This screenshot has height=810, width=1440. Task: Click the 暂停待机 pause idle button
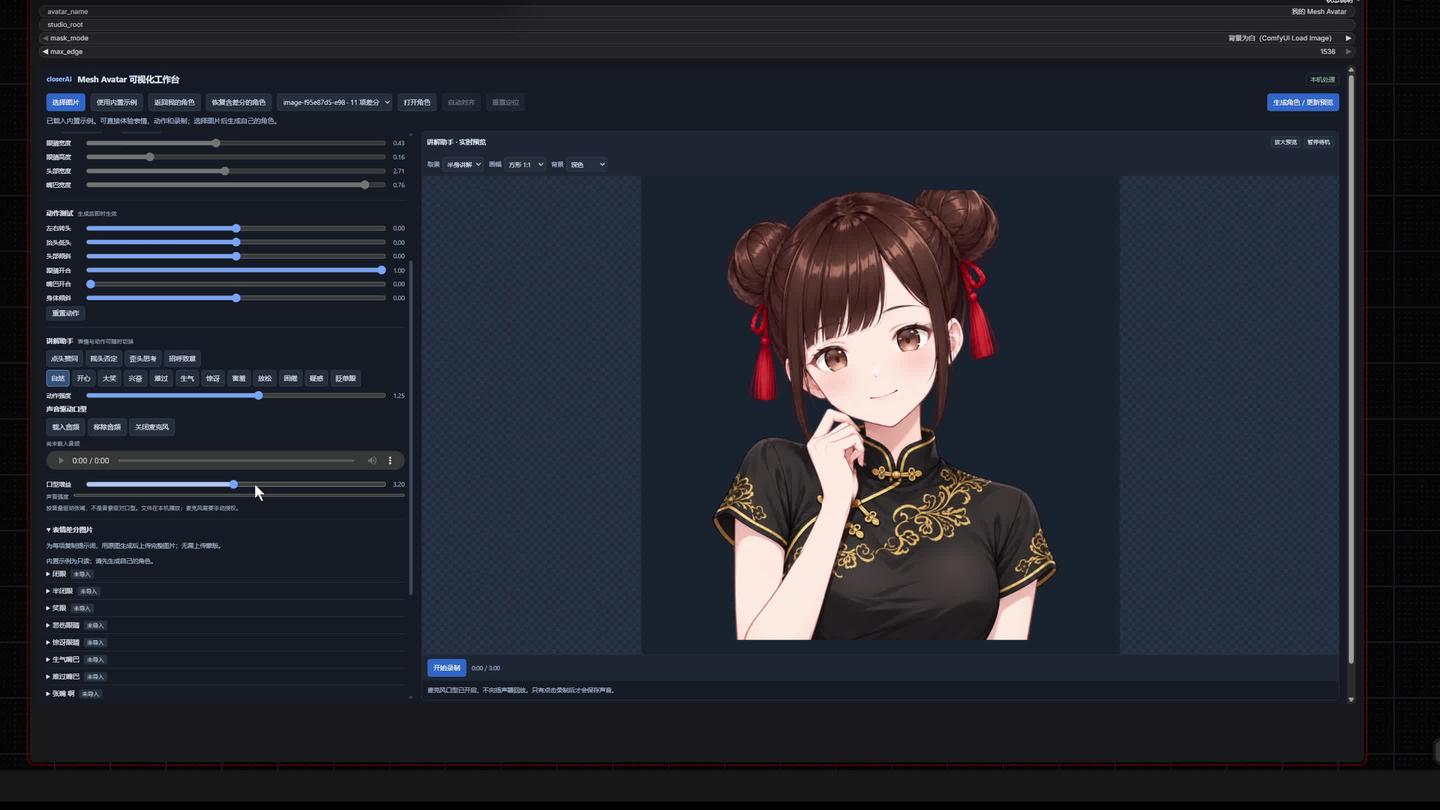[1319, 142]
